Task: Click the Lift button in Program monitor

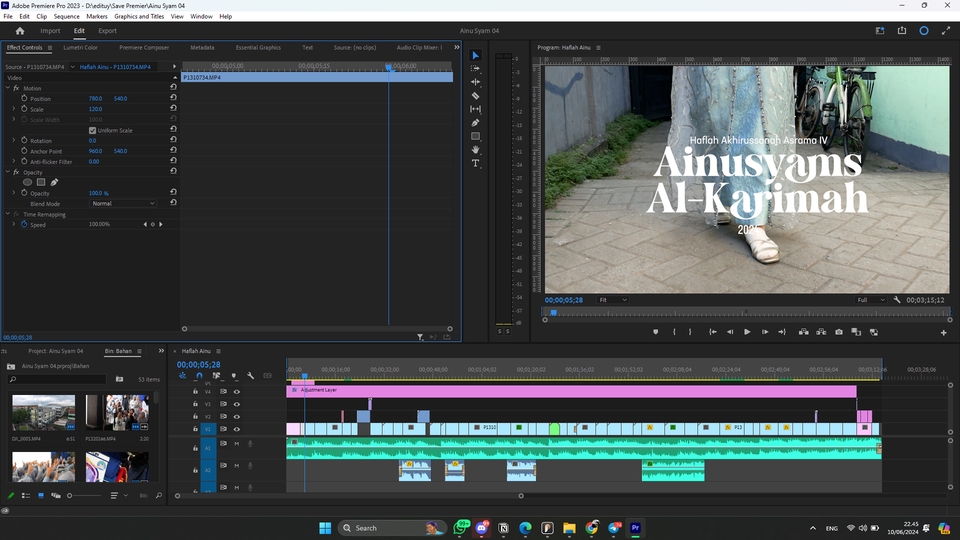Action: pyautogui.click(x=803, y=332)
